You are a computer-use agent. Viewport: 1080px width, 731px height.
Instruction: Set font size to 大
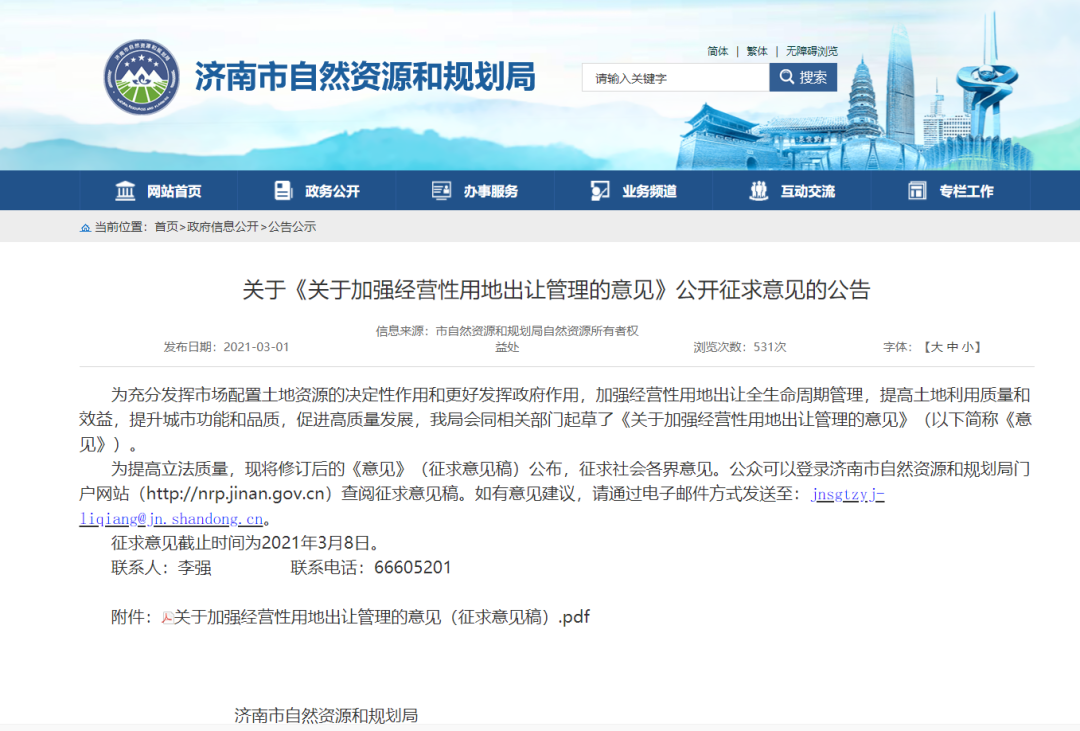point(936,347)
